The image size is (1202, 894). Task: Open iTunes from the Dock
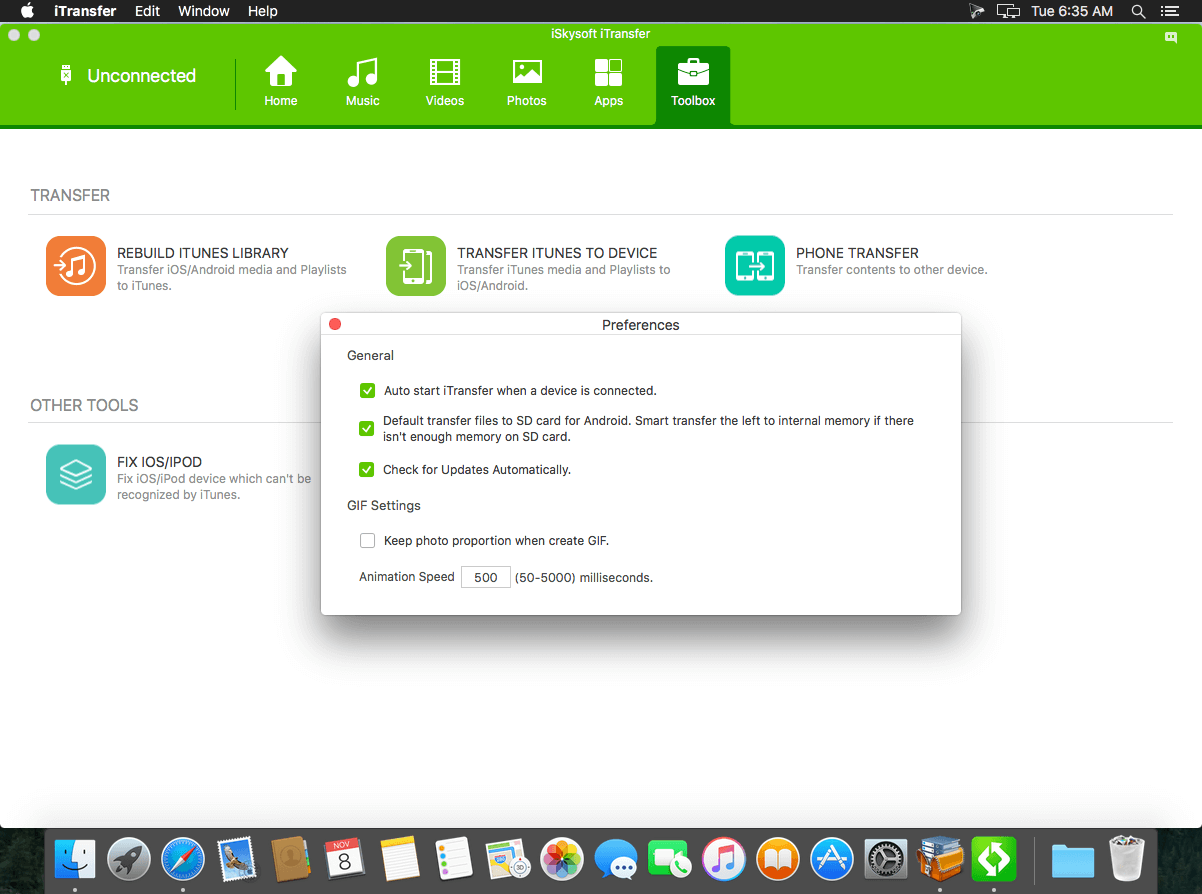[724, 859]
